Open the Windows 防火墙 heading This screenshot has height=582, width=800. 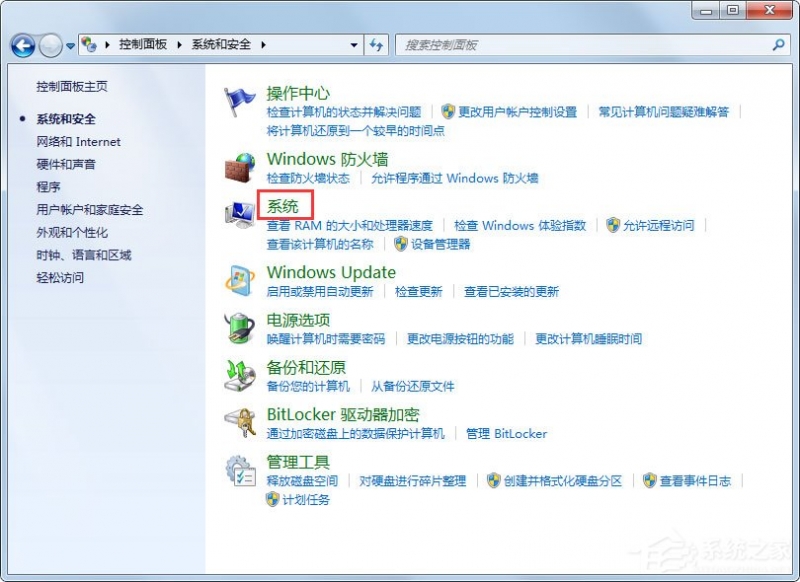pyautogui.click(x=327, y=159)
